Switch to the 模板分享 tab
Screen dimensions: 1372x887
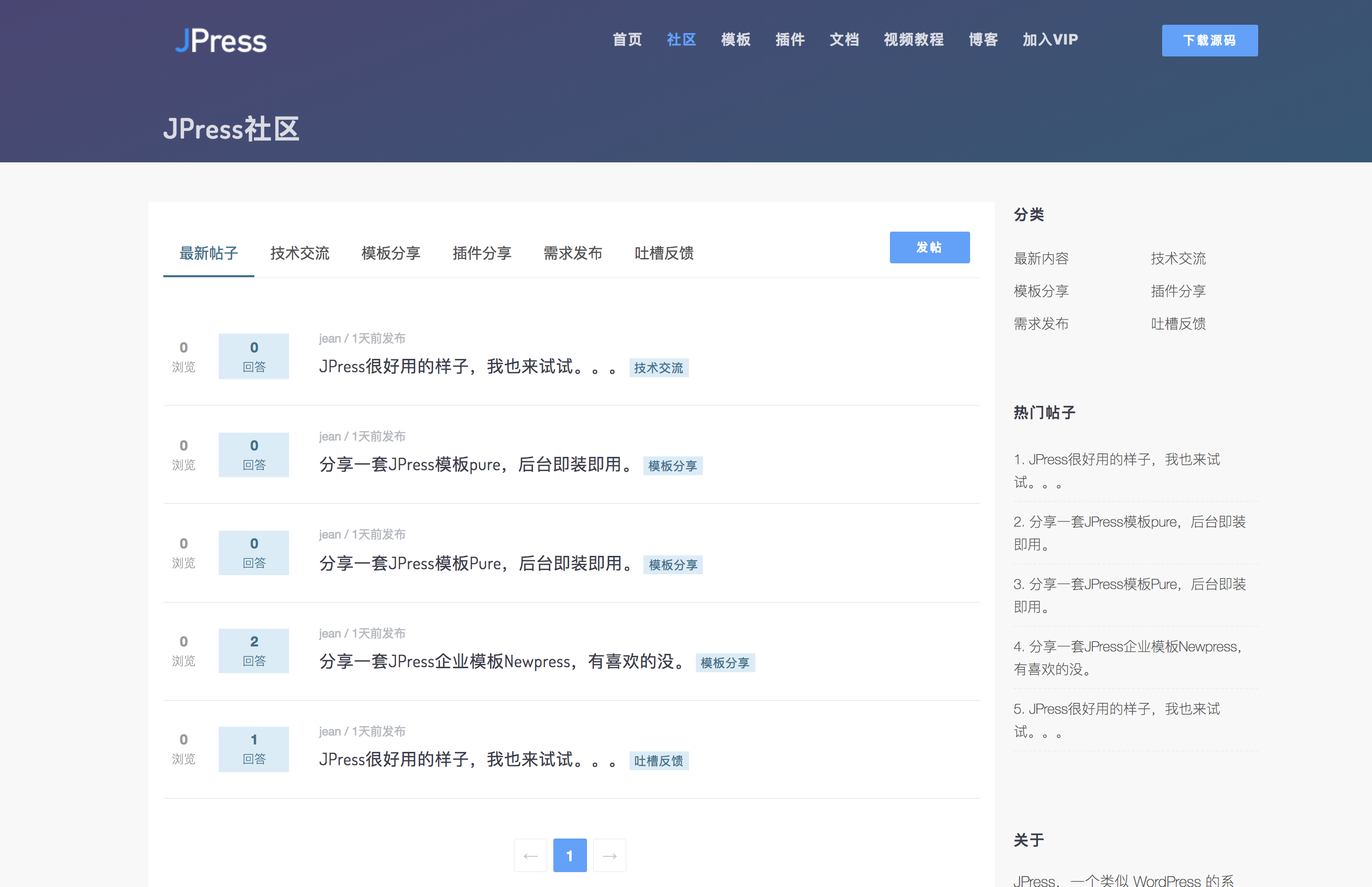tap(391, 253)
